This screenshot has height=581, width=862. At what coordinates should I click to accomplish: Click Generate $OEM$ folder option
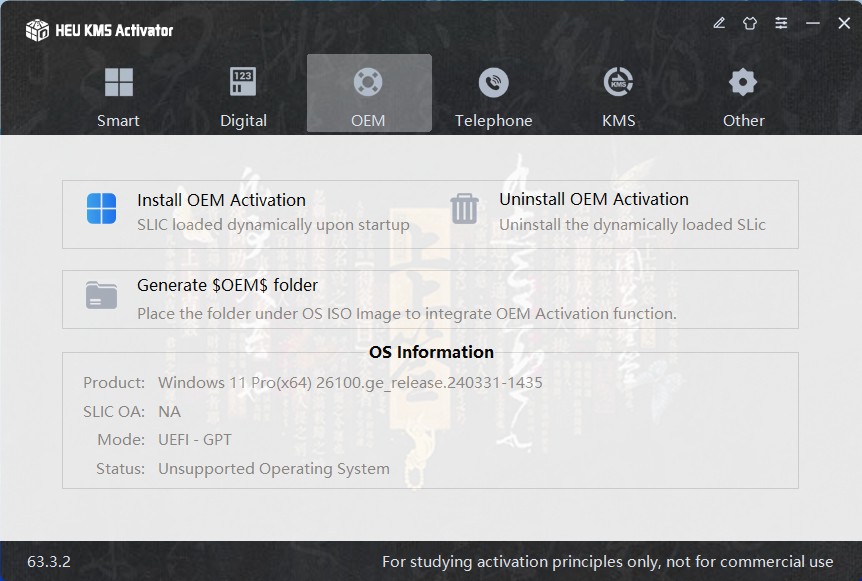pyautogui.click(x=227, y=285)
